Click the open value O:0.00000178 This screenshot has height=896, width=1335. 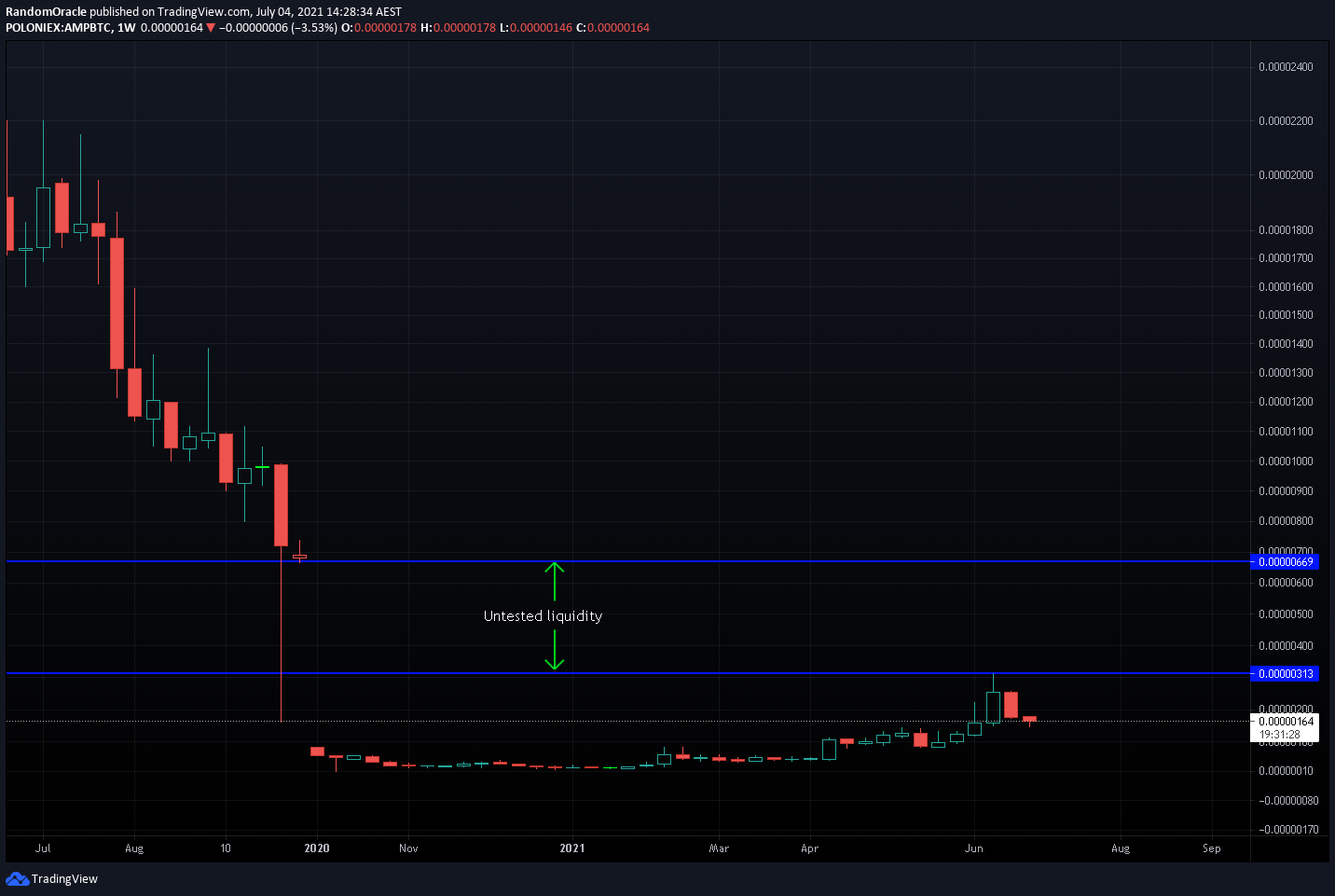point(378,28)
